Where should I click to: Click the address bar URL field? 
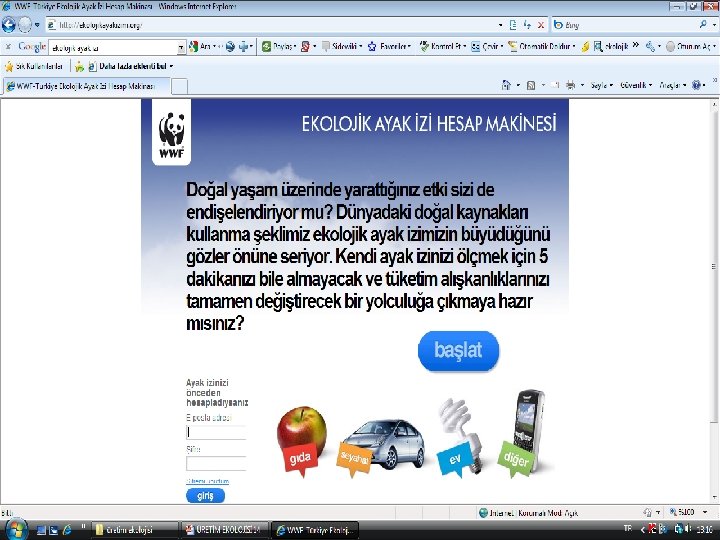pos(271,25)
